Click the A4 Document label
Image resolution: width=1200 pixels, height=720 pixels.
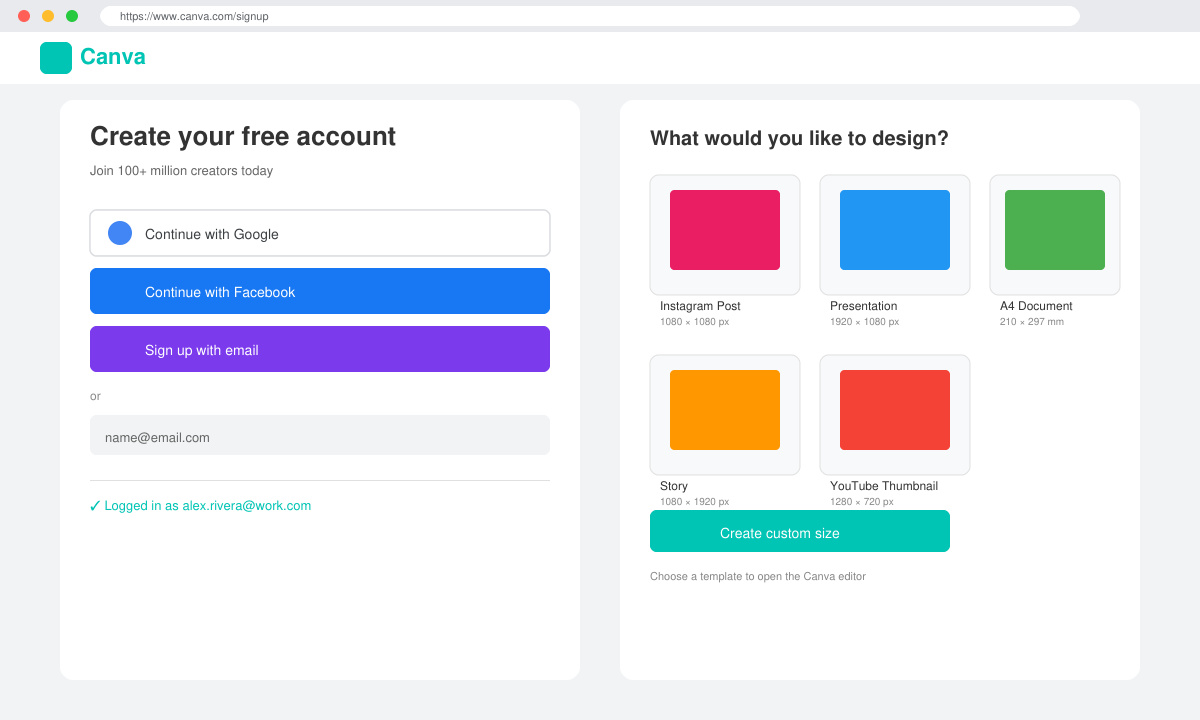[1036, 306]
